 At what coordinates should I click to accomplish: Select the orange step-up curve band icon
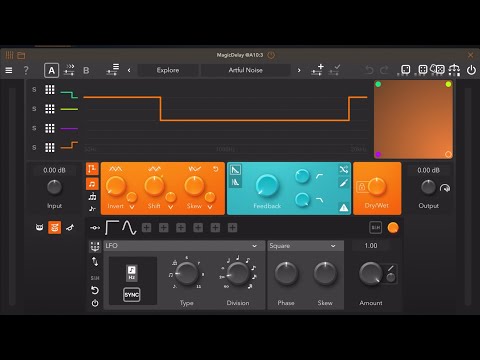(x=69, y=146)
